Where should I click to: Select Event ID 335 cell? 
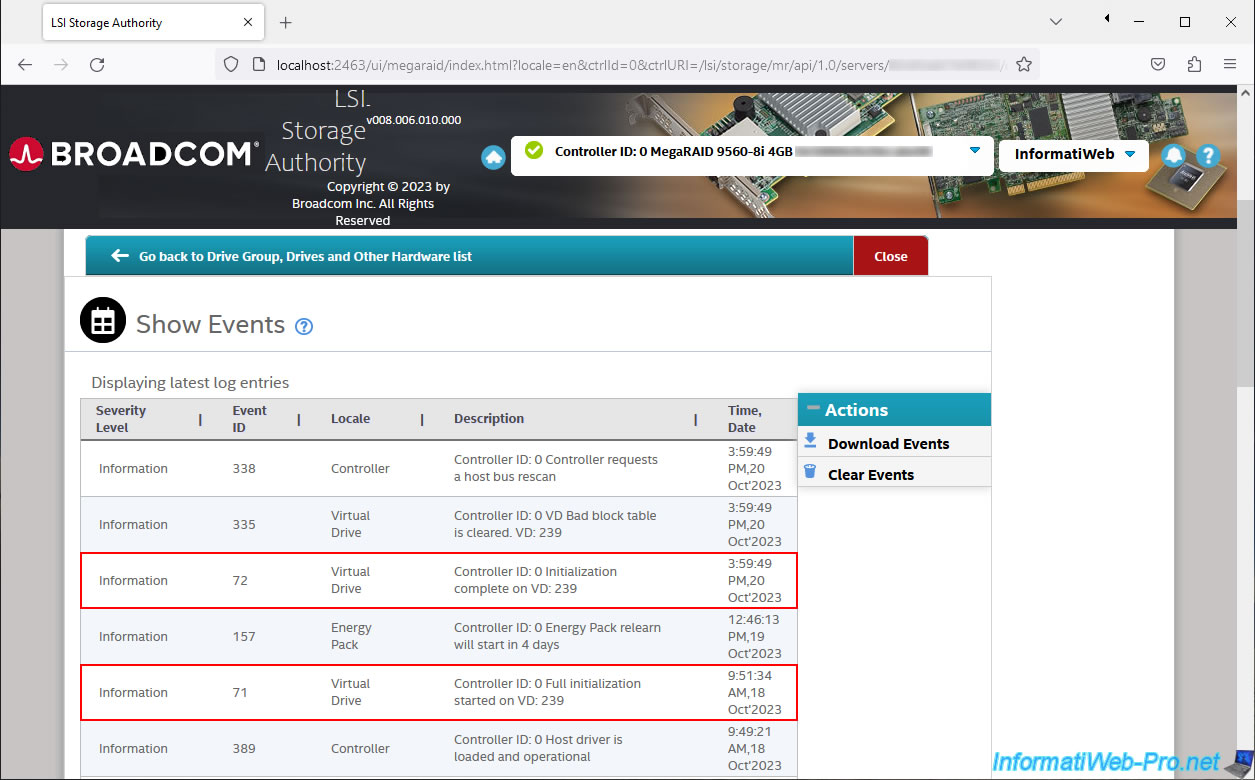(x=244, y=525)
